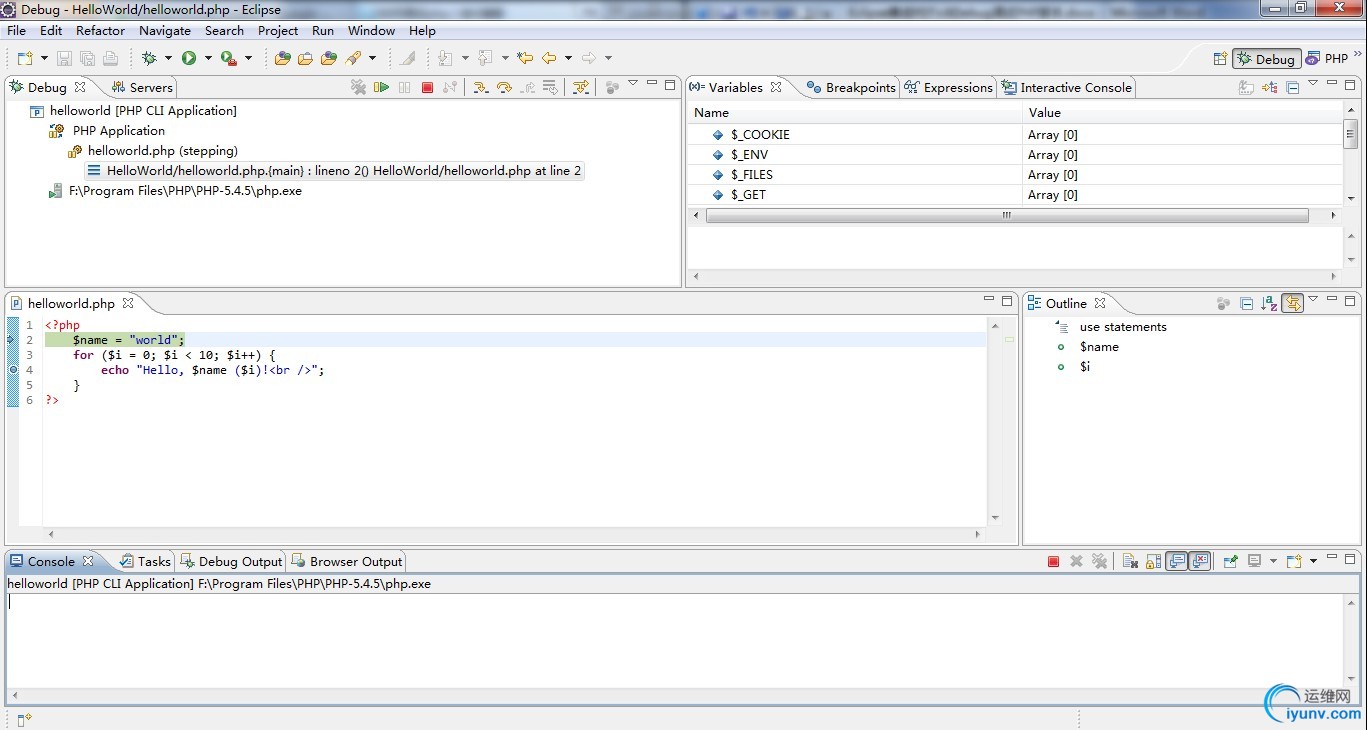This screenshot has height=730, width=1367.
Task: Click Last Edit Location arrow in toolbar
Action: 525,58
